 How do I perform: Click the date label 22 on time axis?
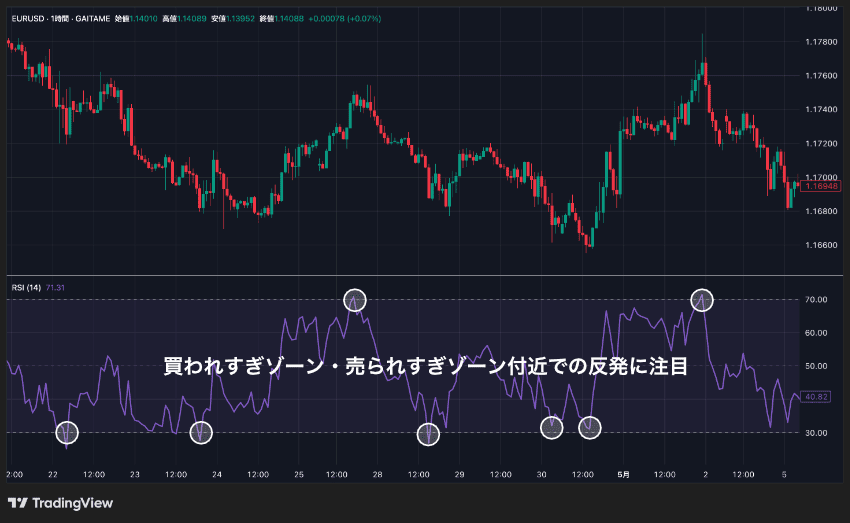tap(53, 474)
